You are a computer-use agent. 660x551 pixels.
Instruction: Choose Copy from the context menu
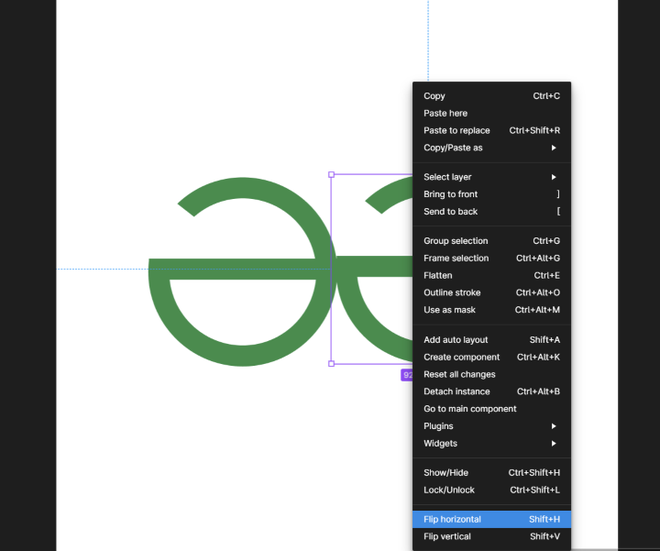(x=492, y=96)
